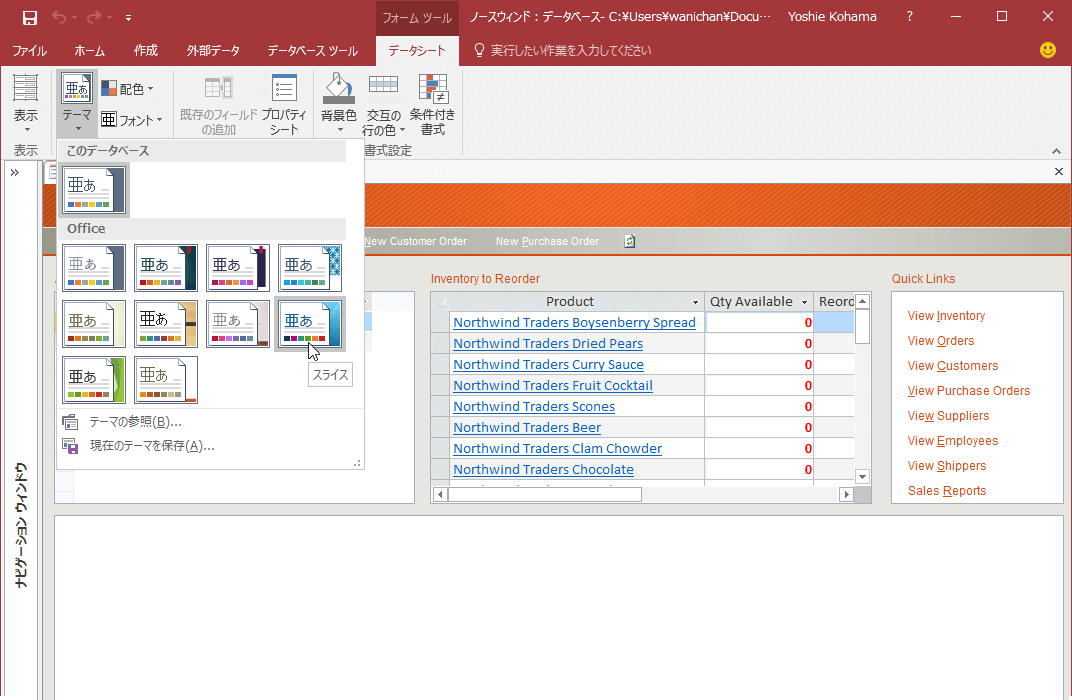
Task: Open Northwind Traders Boysenberry Spread link
Action: pos(574,323)
